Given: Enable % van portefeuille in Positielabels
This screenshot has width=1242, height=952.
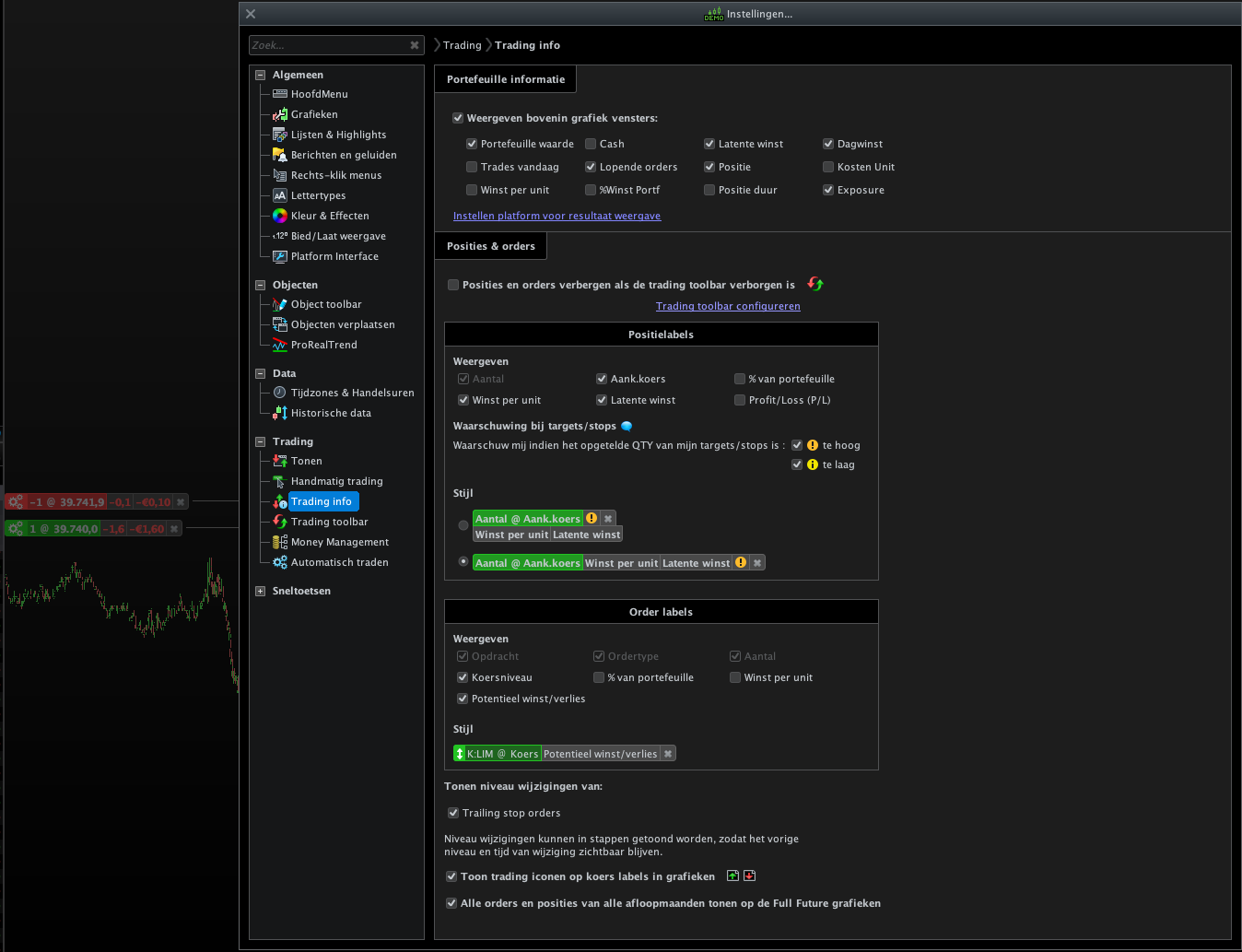Looking at the screenshot, I should pyautogui.click(x=740, y=379).
